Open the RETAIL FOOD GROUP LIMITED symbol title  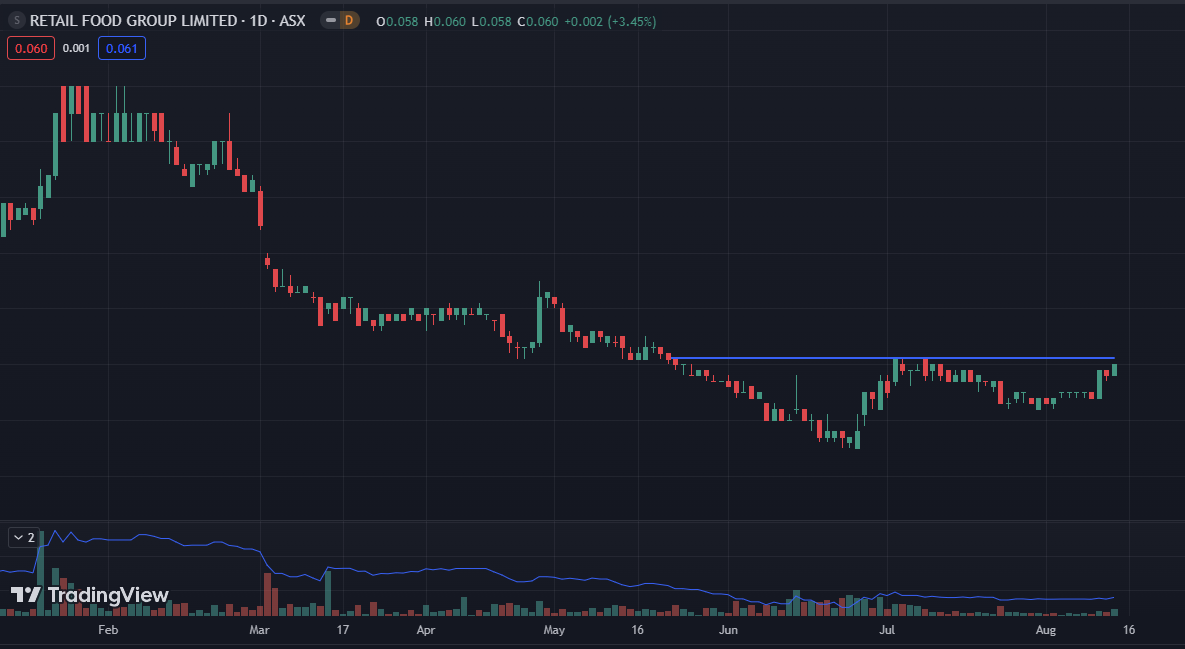click(168, 20)
